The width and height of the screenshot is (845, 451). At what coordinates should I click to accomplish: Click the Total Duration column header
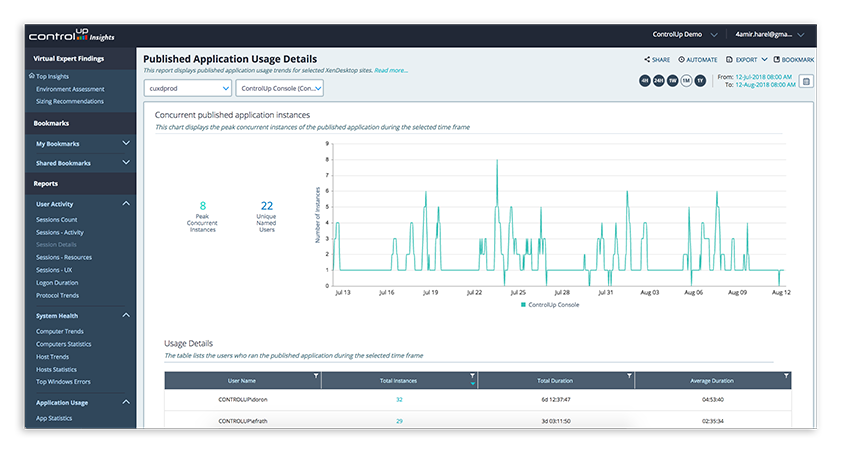(x=555, y=381)
